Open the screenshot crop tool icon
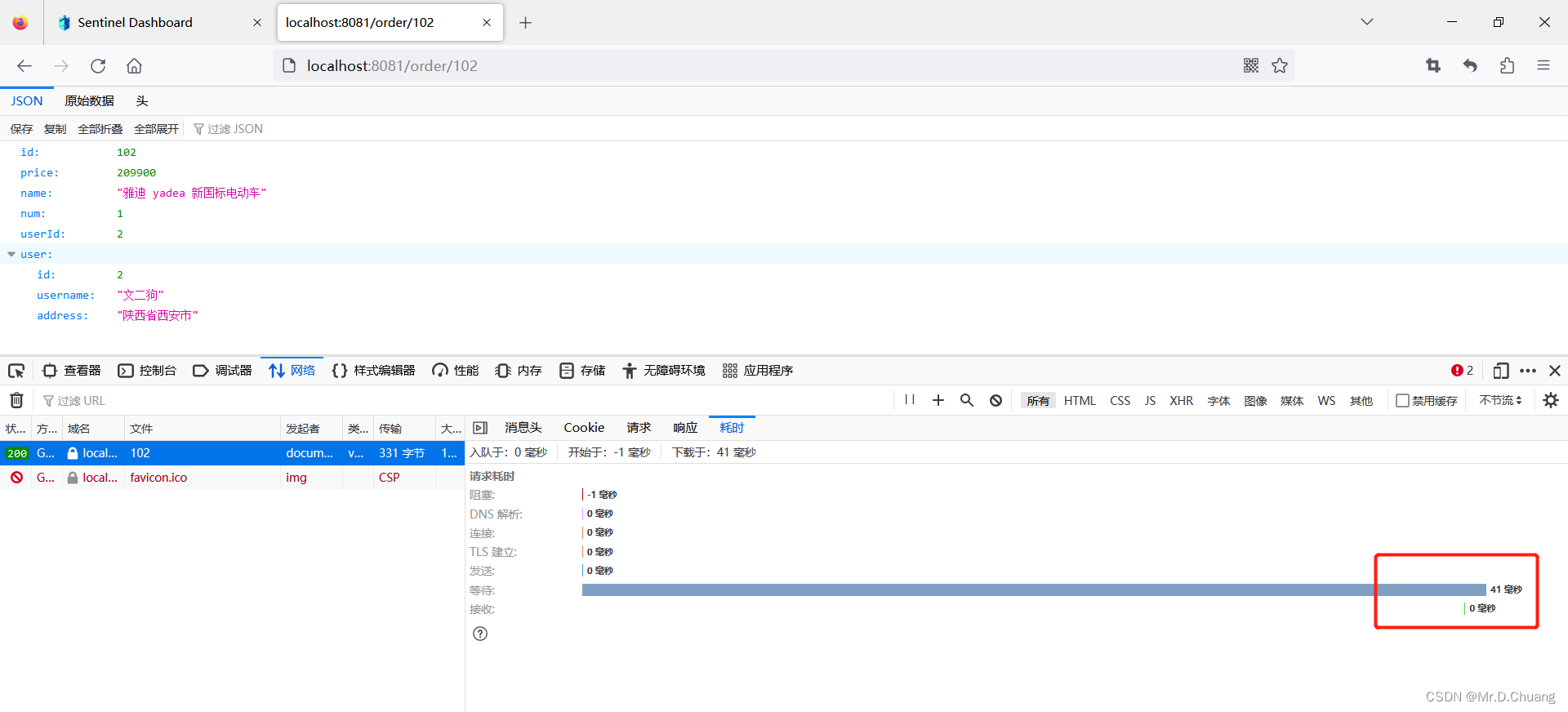 pos(1433,65)
